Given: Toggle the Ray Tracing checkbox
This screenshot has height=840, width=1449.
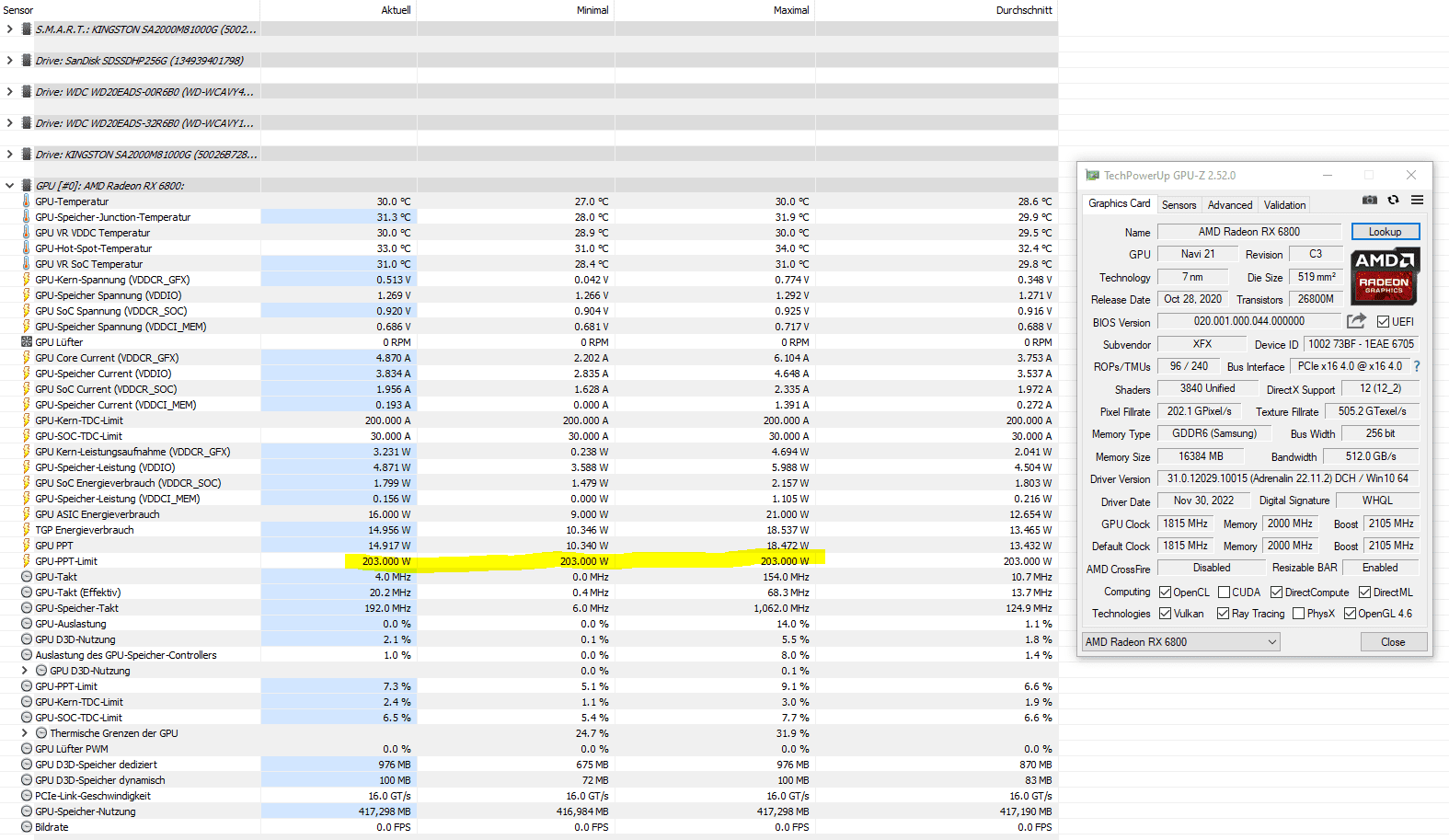Looking at the screenshot, I should click(1223, 614).
